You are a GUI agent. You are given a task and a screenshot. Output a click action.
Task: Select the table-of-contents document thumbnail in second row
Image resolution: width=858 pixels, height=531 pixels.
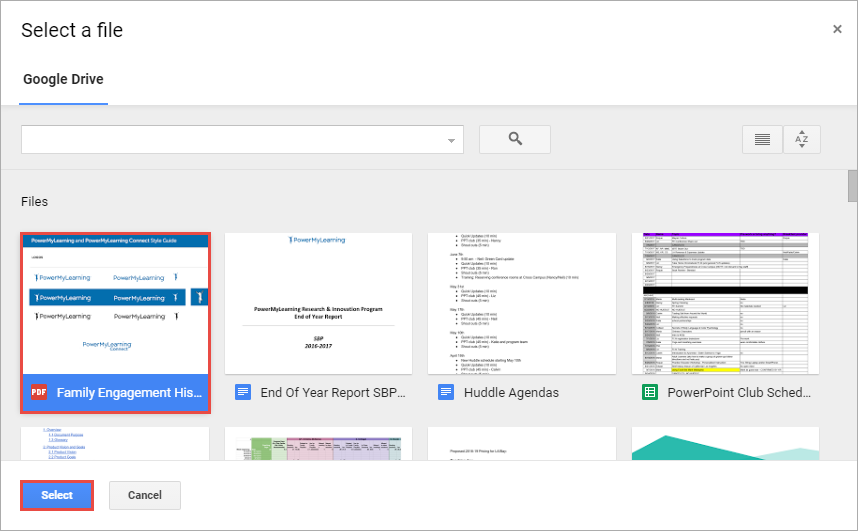pyautogui.click(x=115, y=443)
